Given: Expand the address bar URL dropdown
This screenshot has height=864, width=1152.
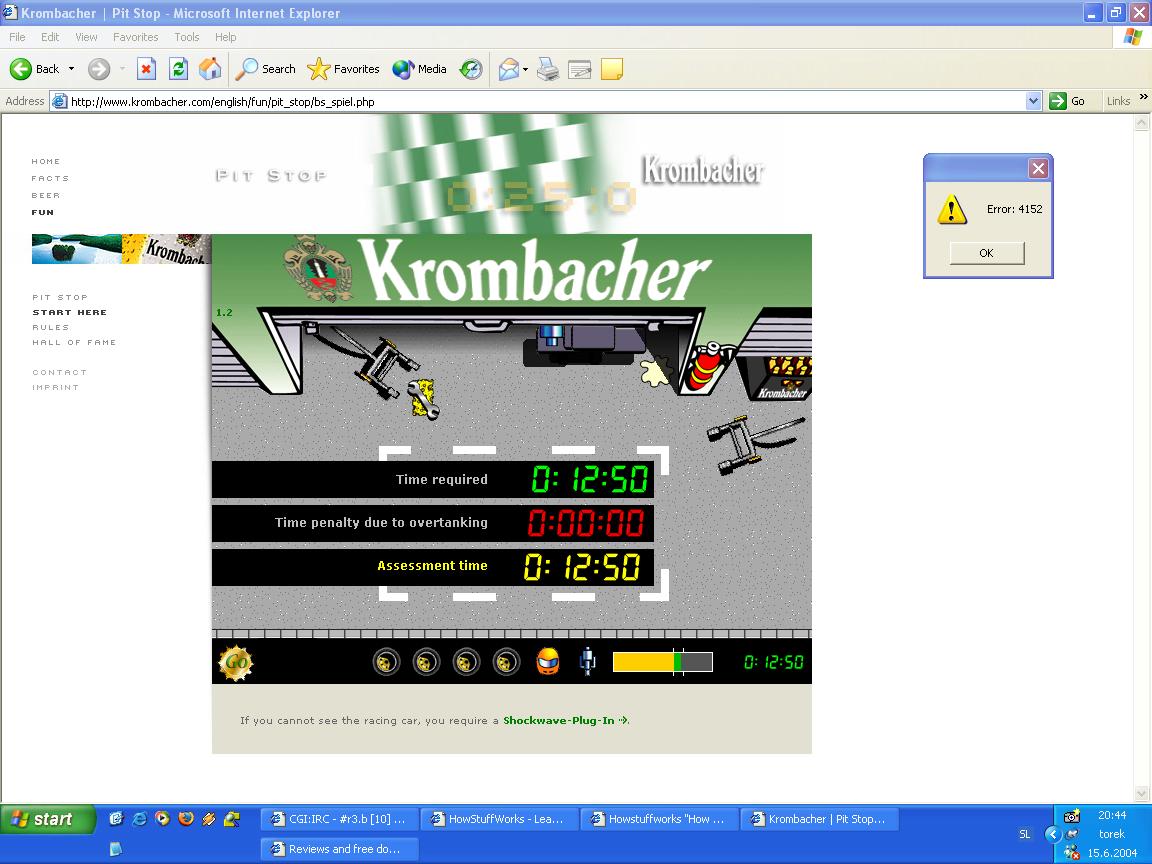Looking at the screenshot, I should (1034, 101).
